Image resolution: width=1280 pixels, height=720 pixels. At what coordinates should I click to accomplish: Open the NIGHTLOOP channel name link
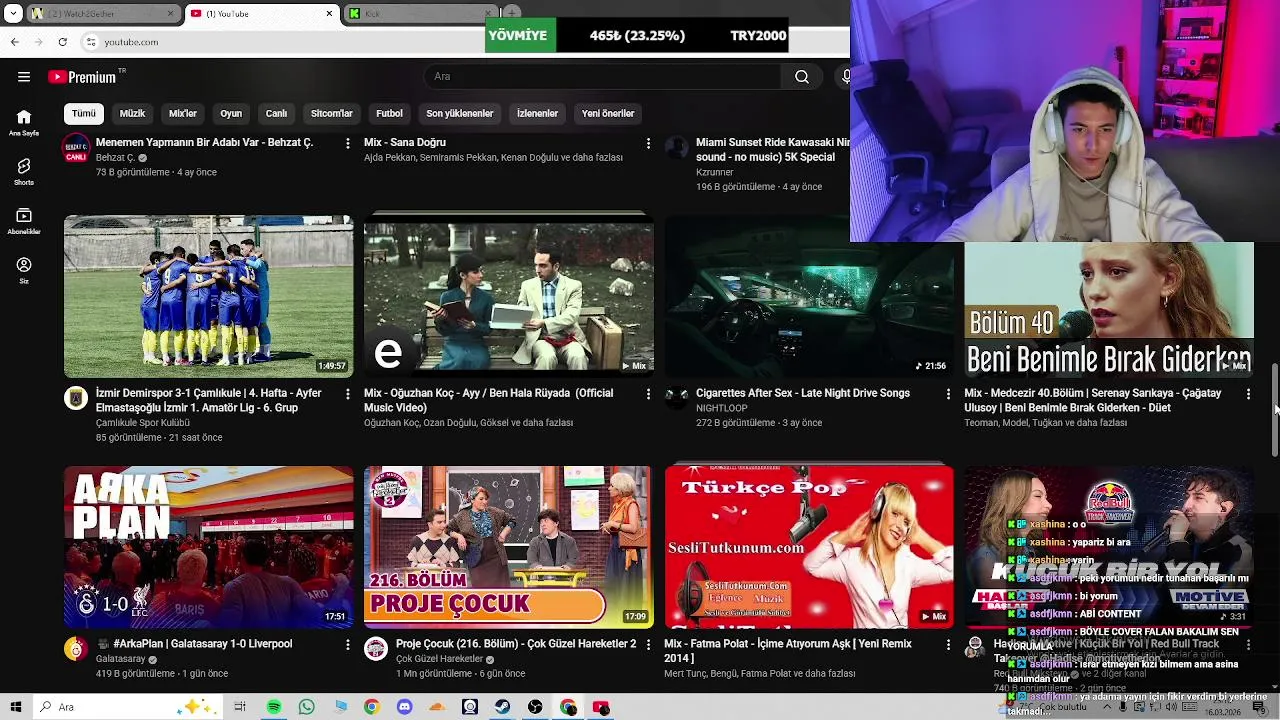pyautogui.click(x=721, y=408)
